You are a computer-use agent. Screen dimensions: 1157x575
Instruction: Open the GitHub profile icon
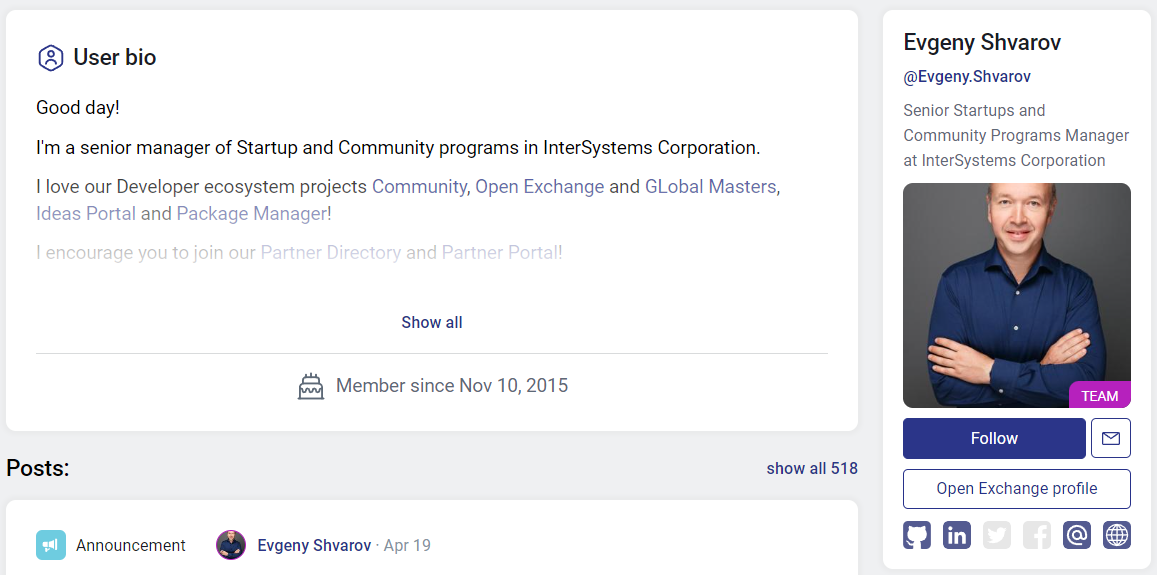click(917, 535)
